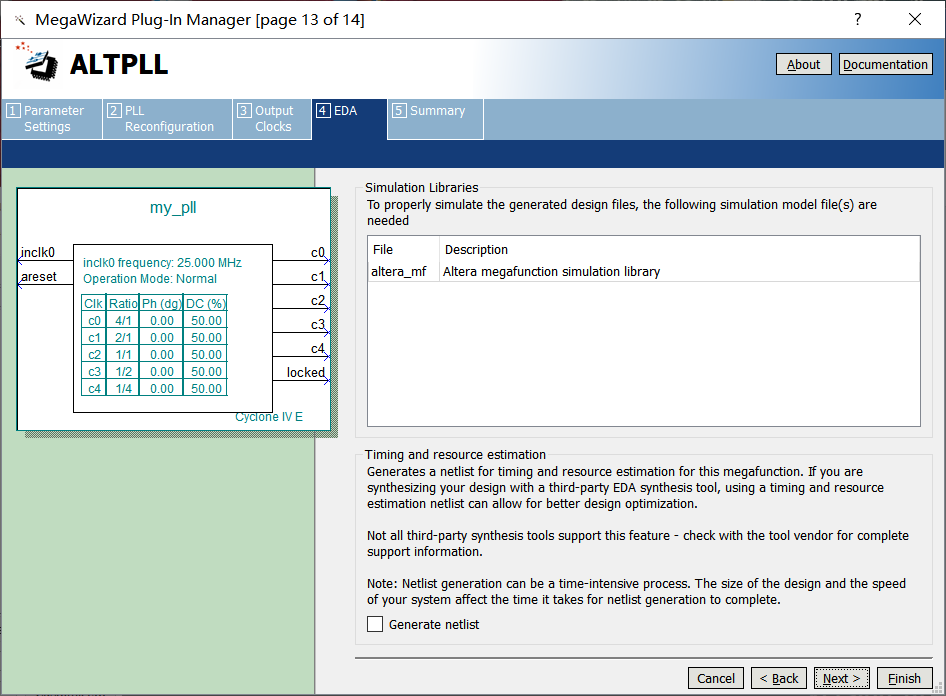Select the EDA tab
Screen dimensions: 946x696
point(348,111)
